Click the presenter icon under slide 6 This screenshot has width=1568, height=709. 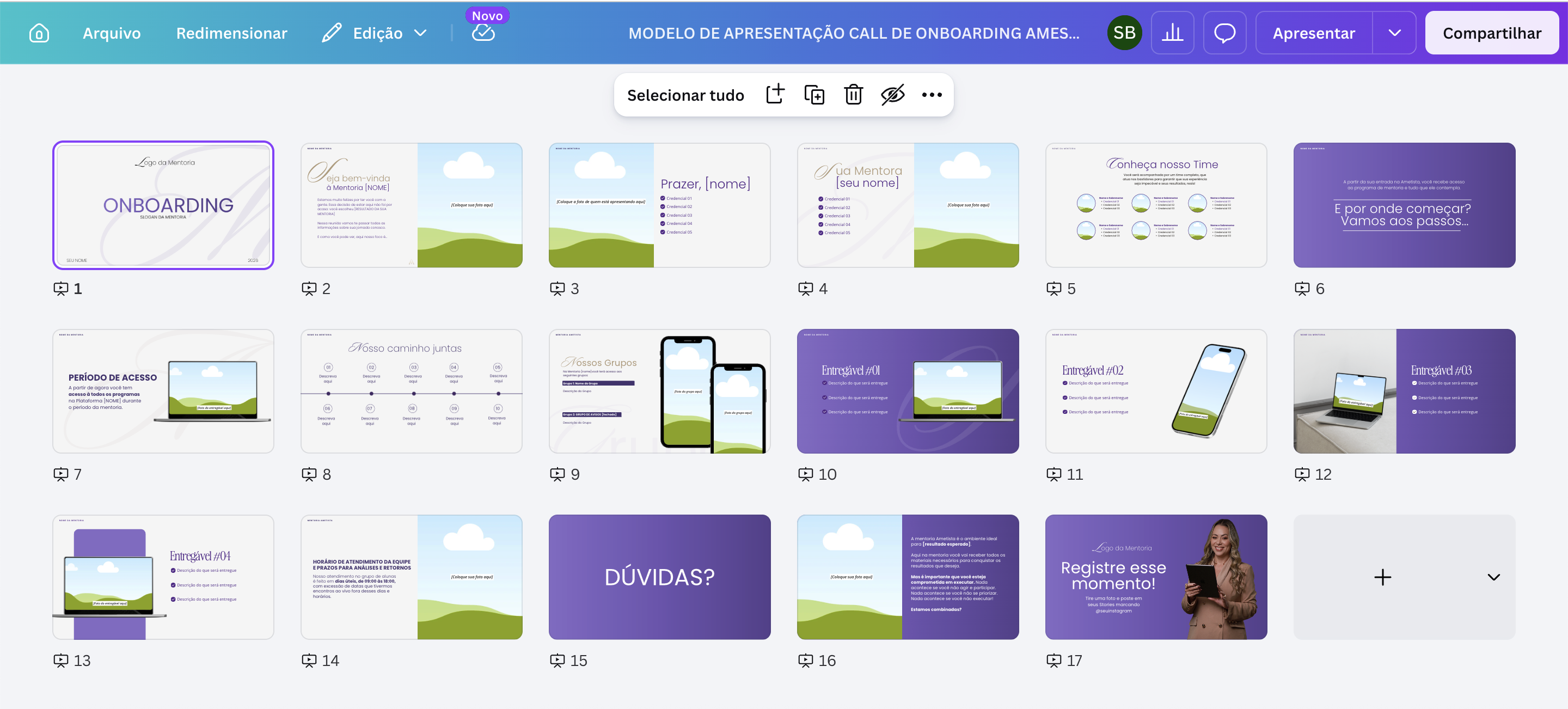(1302, 289)
